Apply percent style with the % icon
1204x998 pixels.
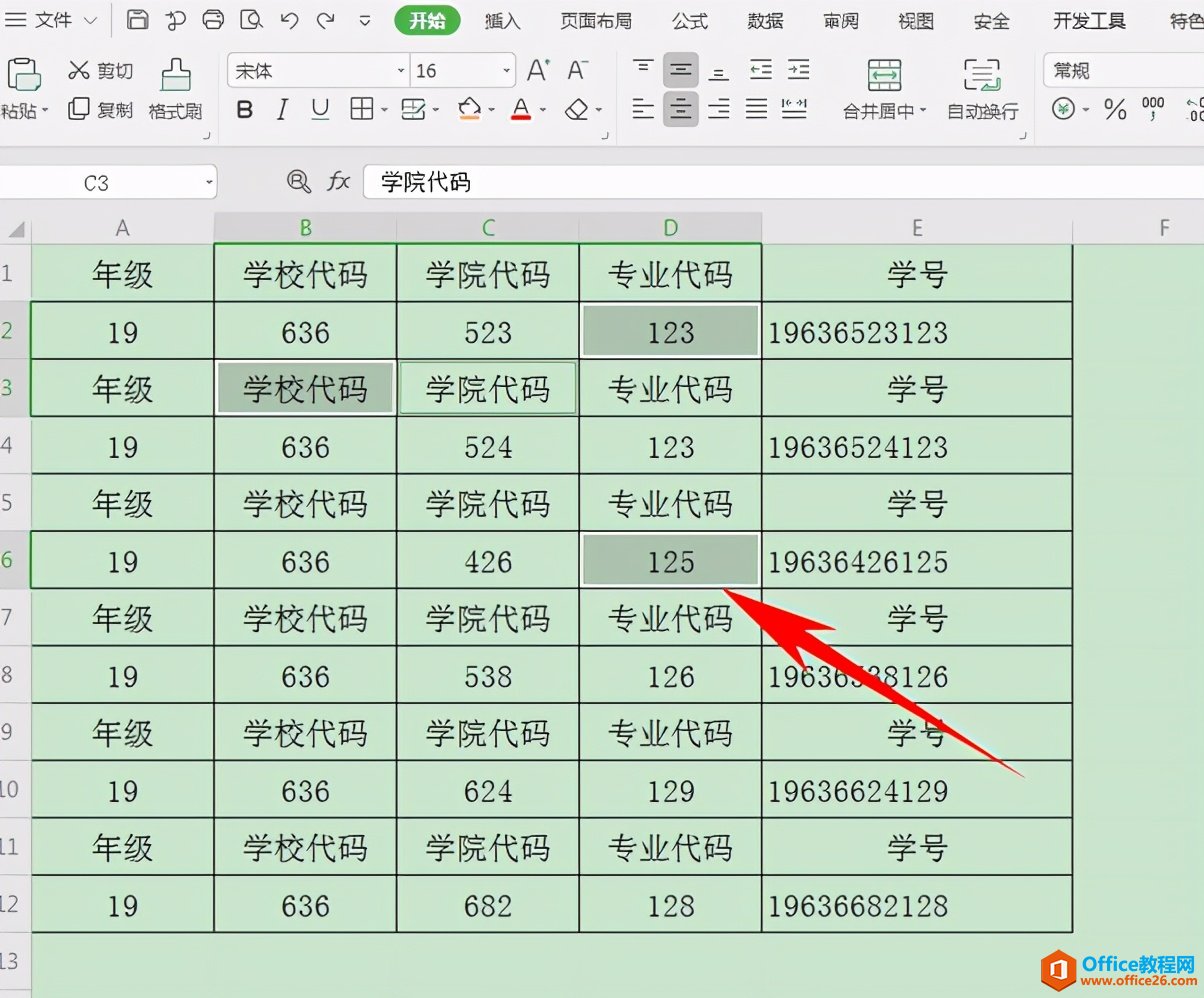pos(1115,109)
